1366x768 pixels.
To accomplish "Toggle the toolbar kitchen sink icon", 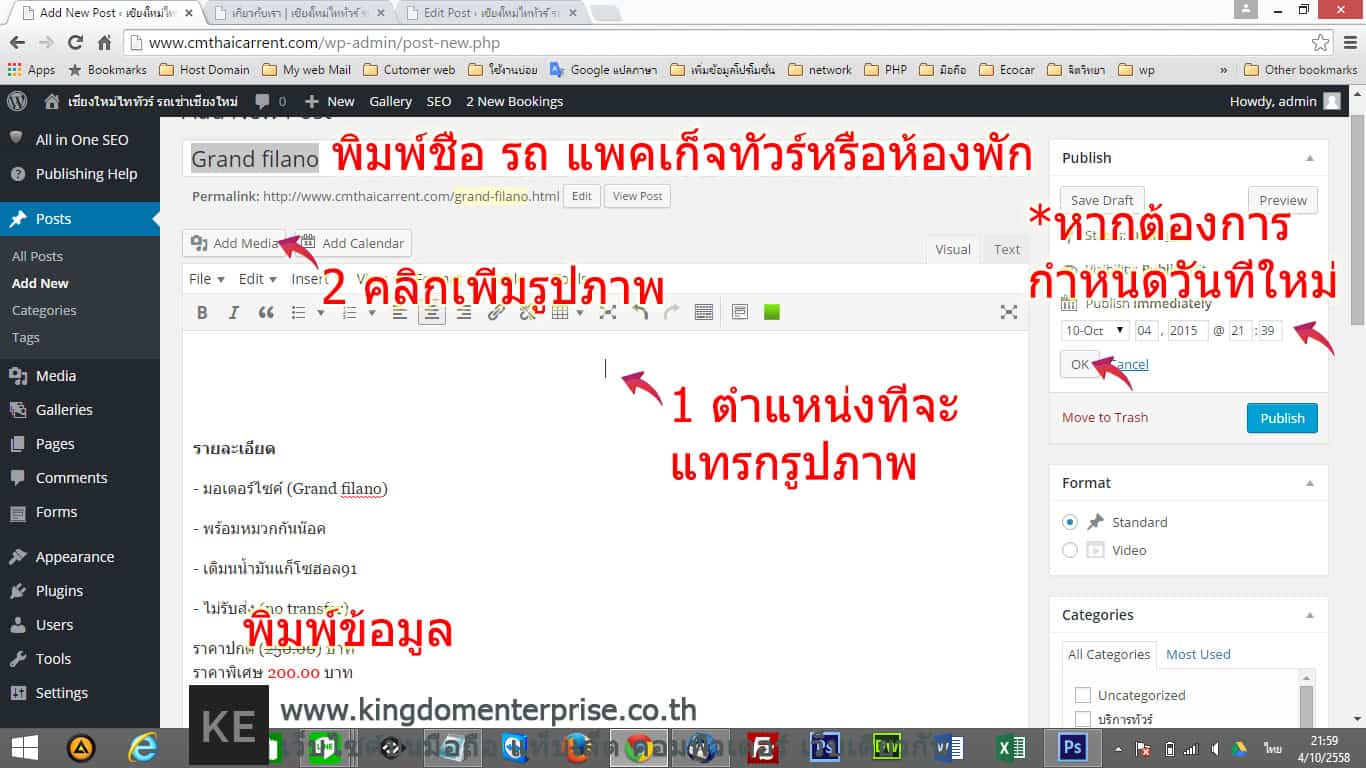I will point(703,313).
